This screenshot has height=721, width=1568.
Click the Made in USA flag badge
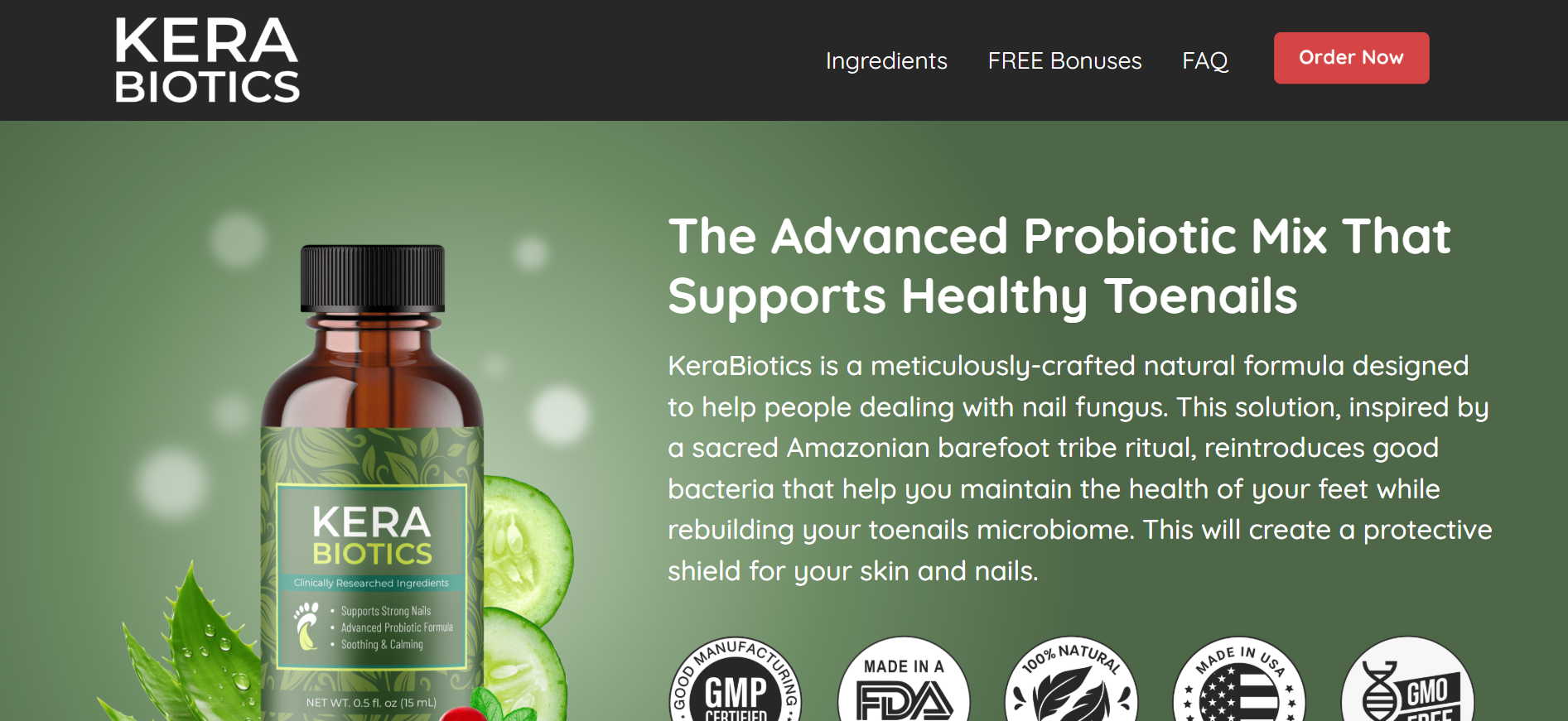tap(1239, 679)
